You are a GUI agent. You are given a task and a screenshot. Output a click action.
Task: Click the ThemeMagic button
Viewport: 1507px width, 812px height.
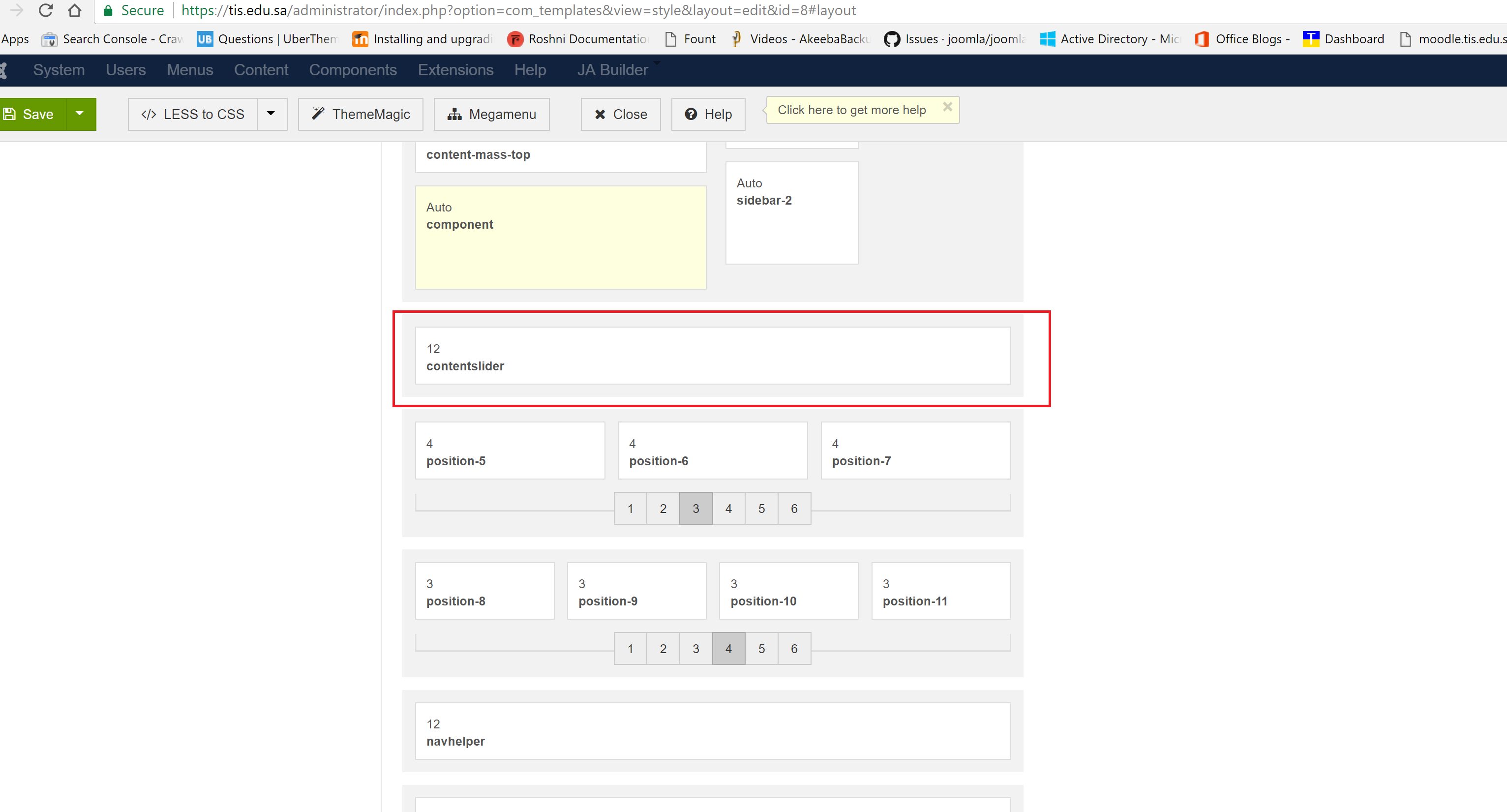(x=361, y=114)
